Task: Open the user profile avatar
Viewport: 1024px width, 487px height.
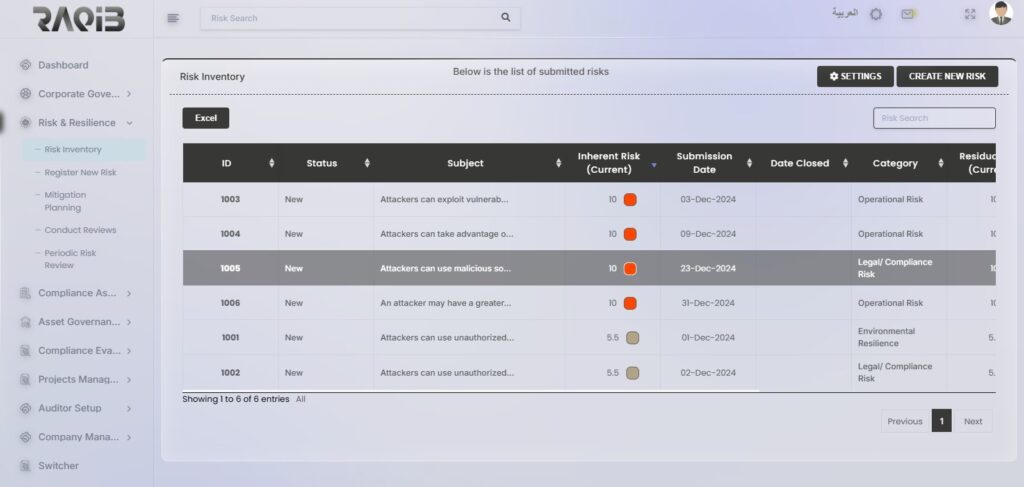Action: tap(1000, 13)
